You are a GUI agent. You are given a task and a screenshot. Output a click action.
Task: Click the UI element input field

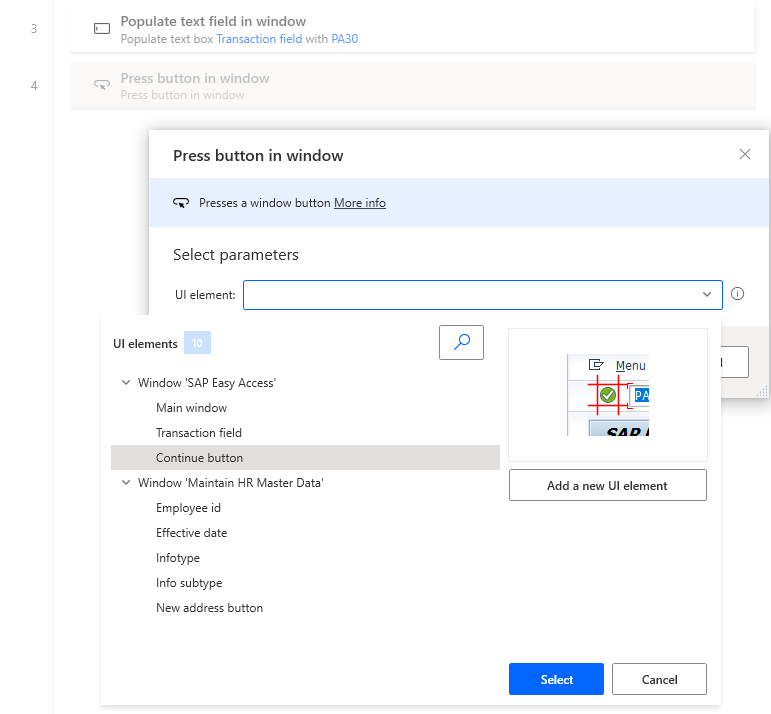point(482,295)
